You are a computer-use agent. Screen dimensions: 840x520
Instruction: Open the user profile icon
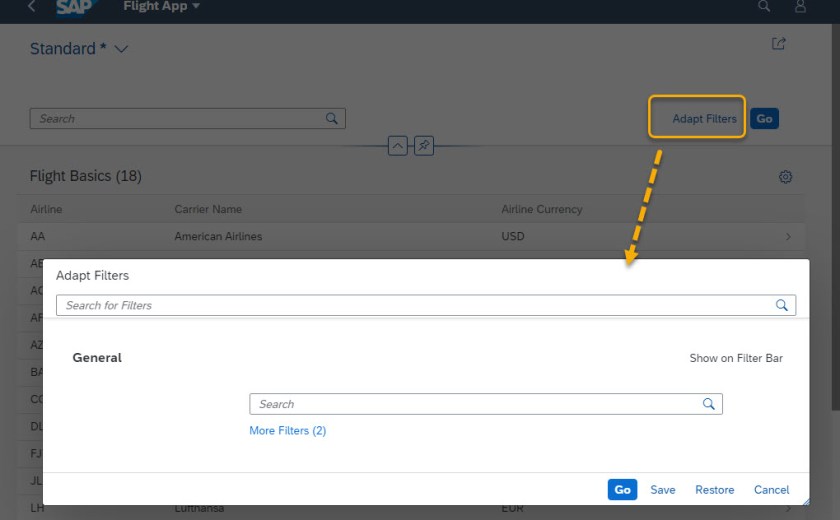pos(800,6)
